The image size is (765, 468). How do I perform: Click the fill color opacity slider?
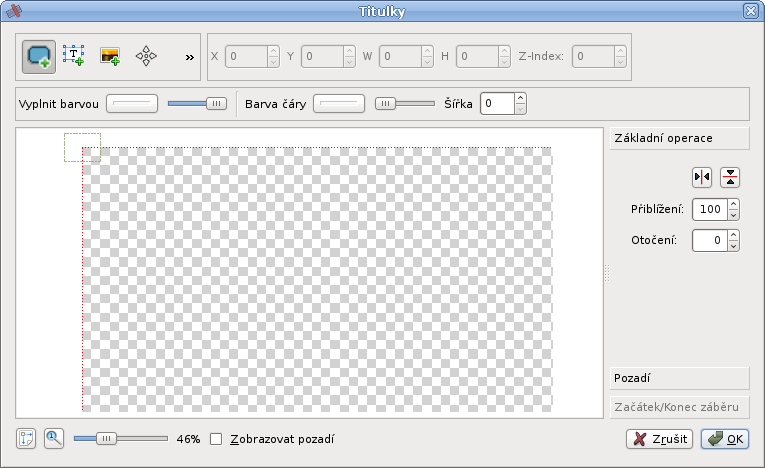pyautogui.click(x=197, y=103)
